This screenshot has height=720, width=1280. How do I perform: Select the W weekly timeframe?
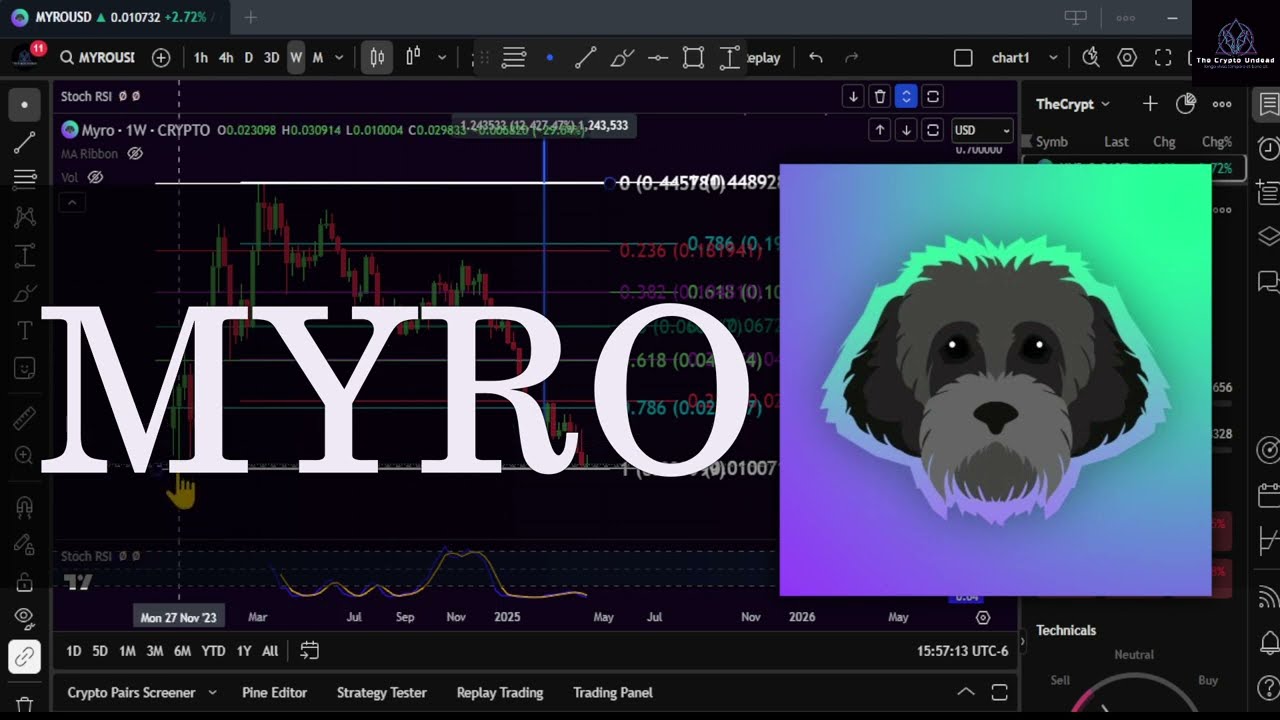click(296, 58)
